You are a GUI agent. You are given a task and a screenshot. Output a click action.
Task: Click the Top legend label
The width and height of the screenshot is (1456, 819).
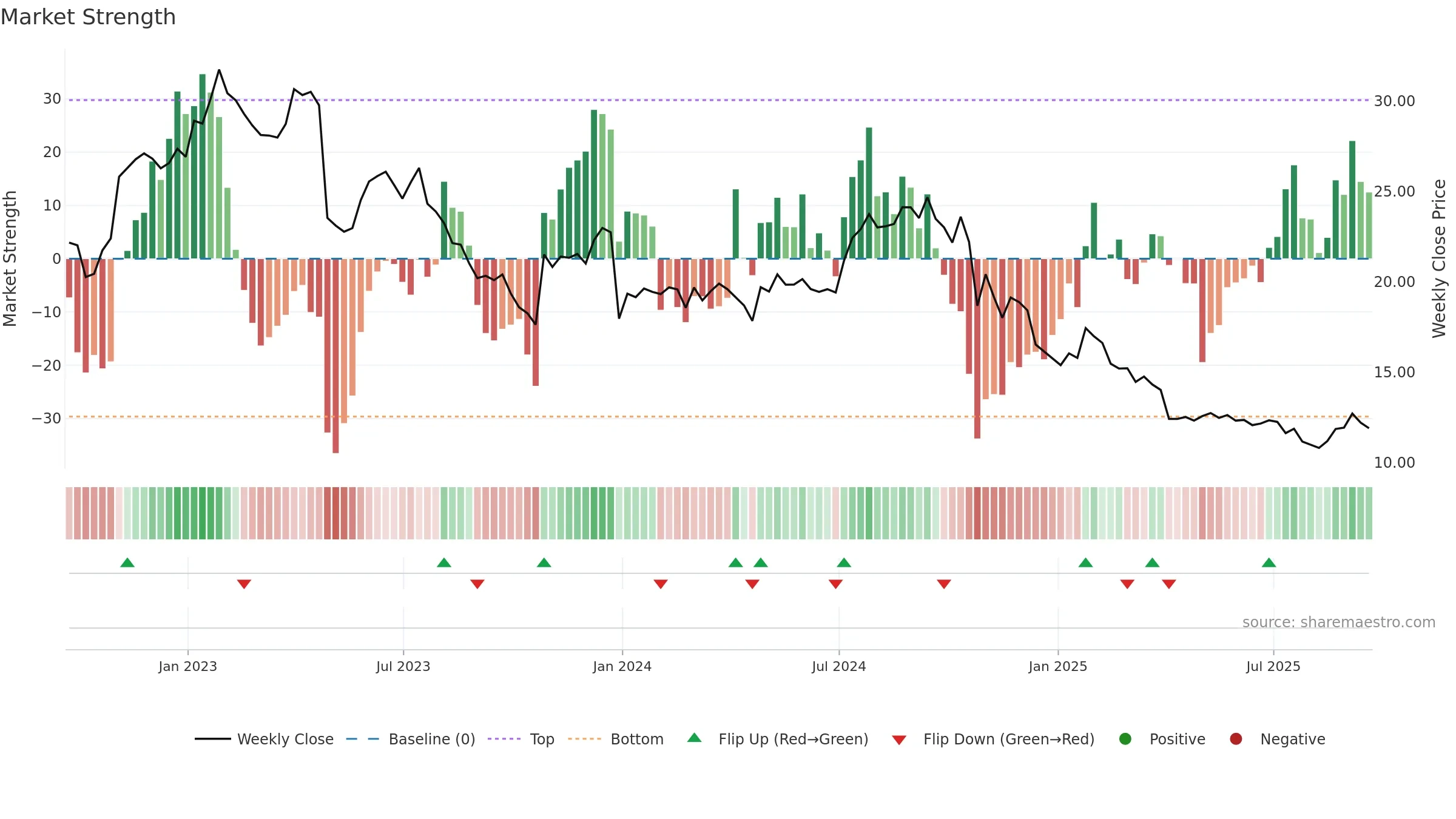click(x=542, y=739)
